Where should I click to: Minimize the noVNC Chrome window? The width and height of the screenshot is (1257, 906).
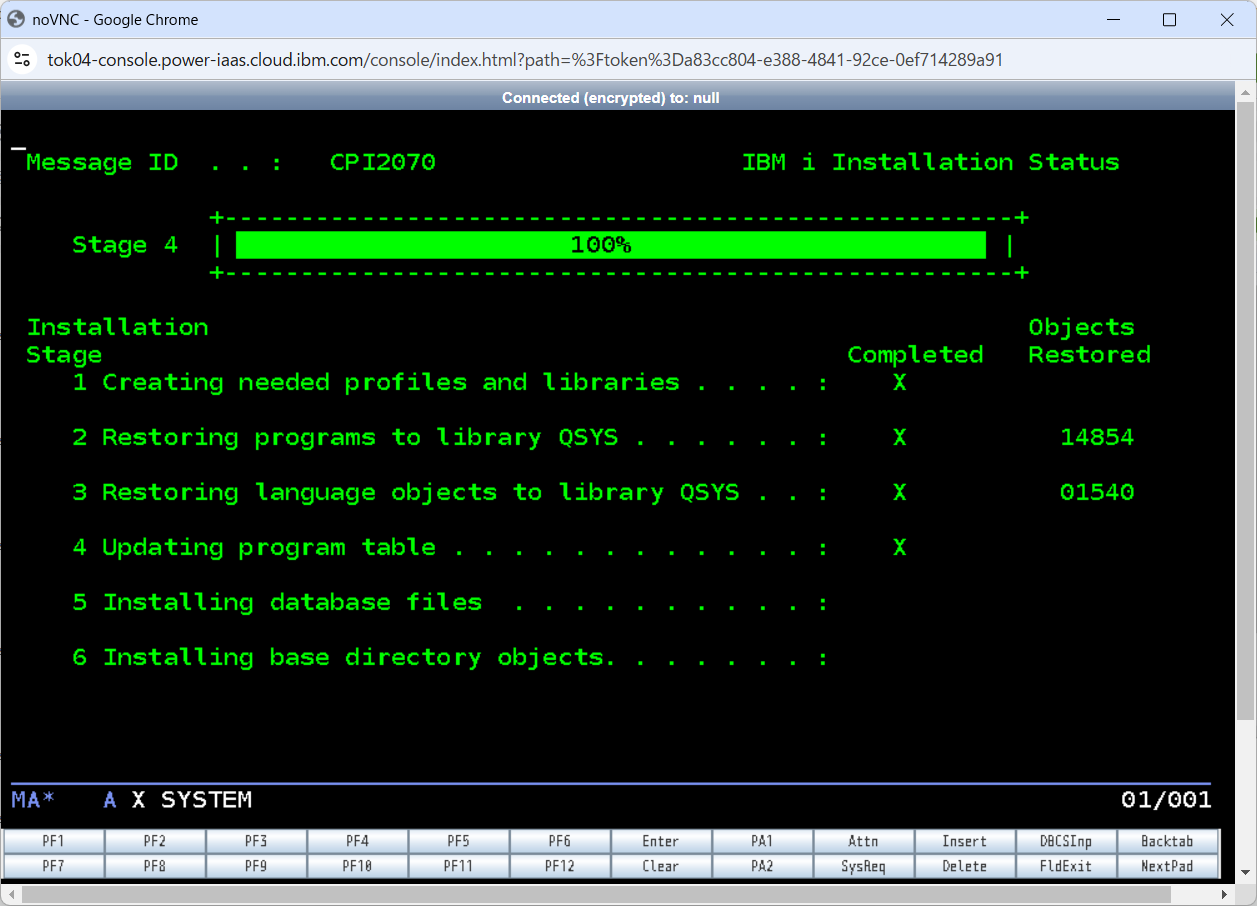(x=1112, y=19)
